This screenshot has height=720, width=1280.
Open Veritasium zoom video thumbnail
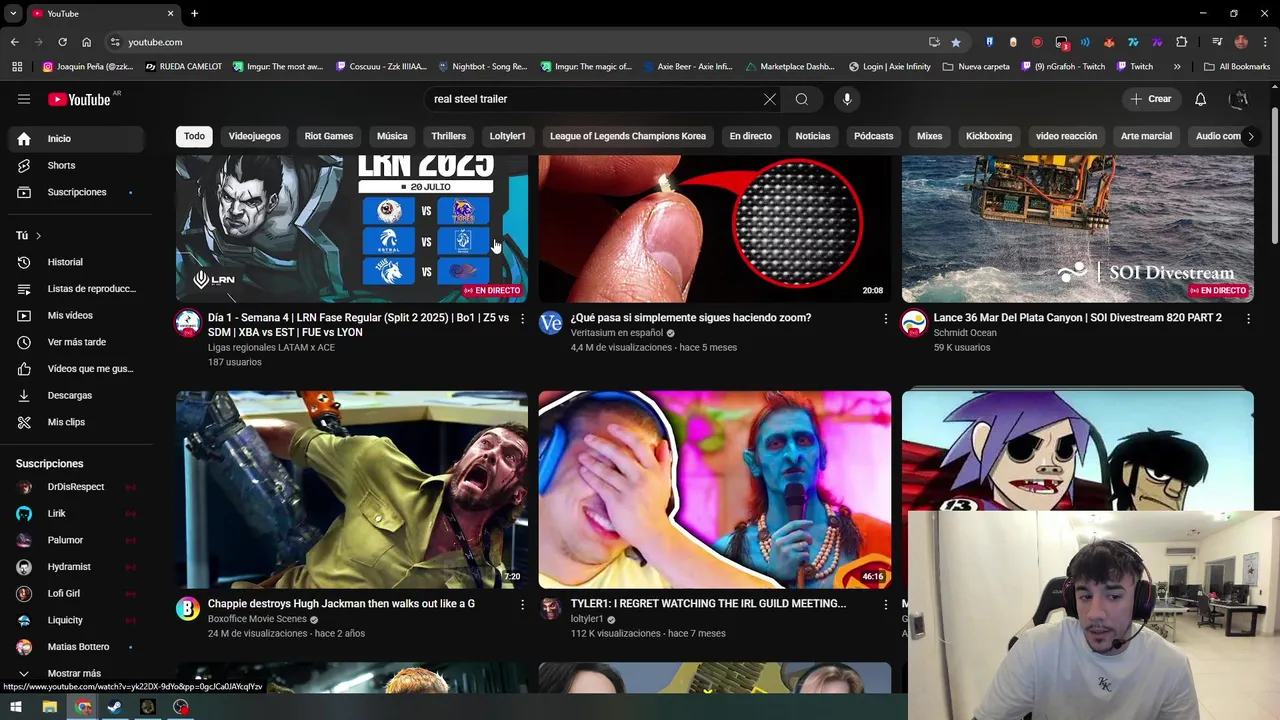coord(714,228)
